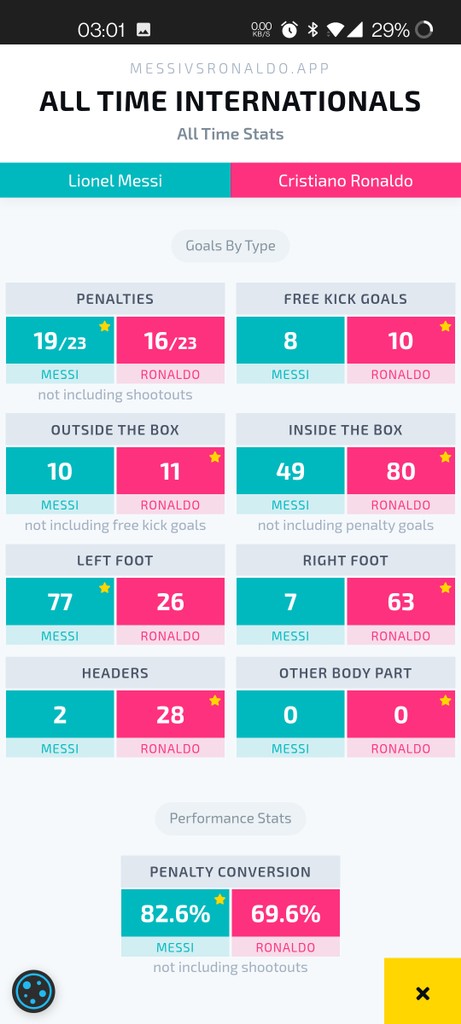Tap Messi's teal 77 left foot tile
461x1024 pixels.
coord(60,601)
